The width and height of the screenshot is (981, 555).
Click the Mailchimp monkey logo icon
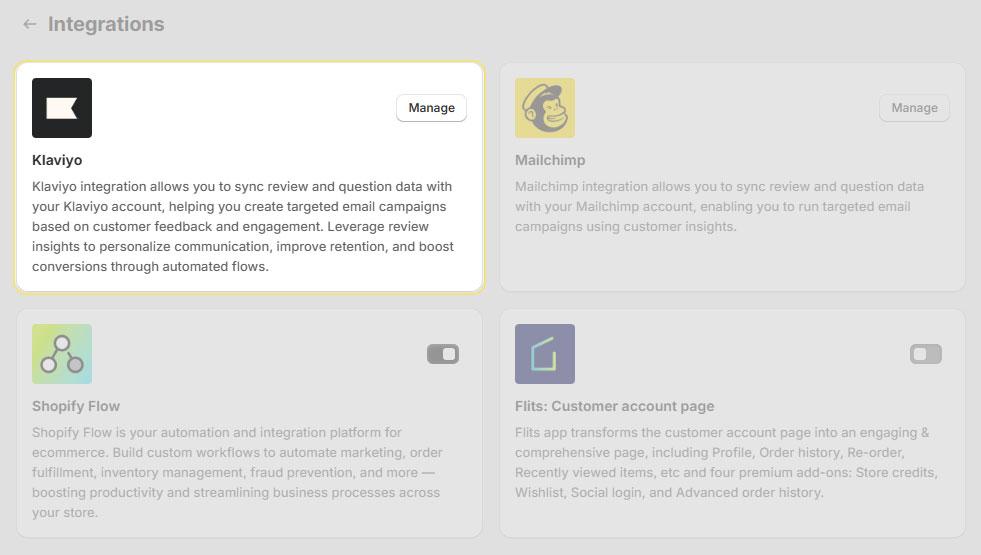point(545,108)
